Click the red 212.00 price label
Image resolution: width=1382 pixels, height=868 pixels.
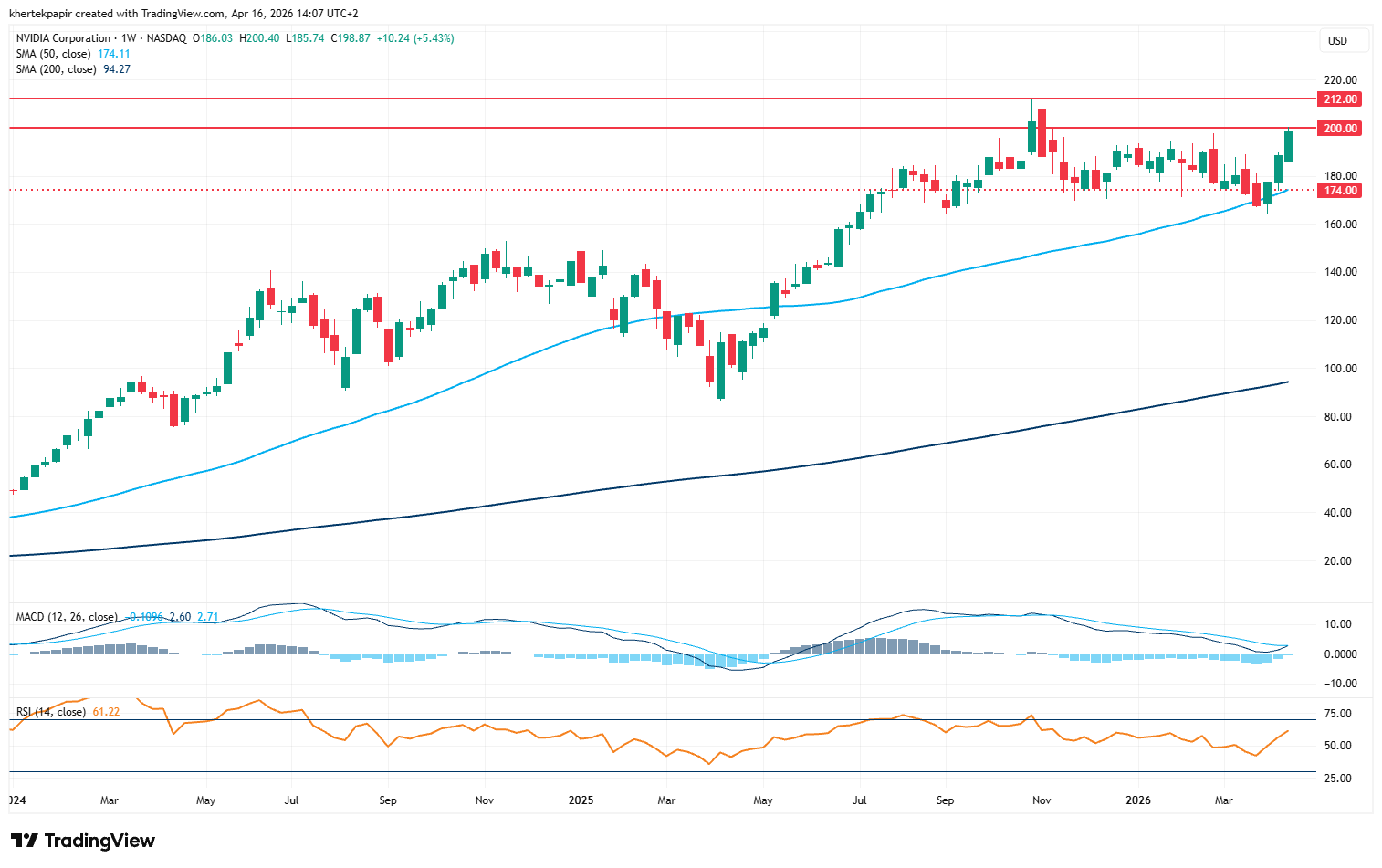1339,99
